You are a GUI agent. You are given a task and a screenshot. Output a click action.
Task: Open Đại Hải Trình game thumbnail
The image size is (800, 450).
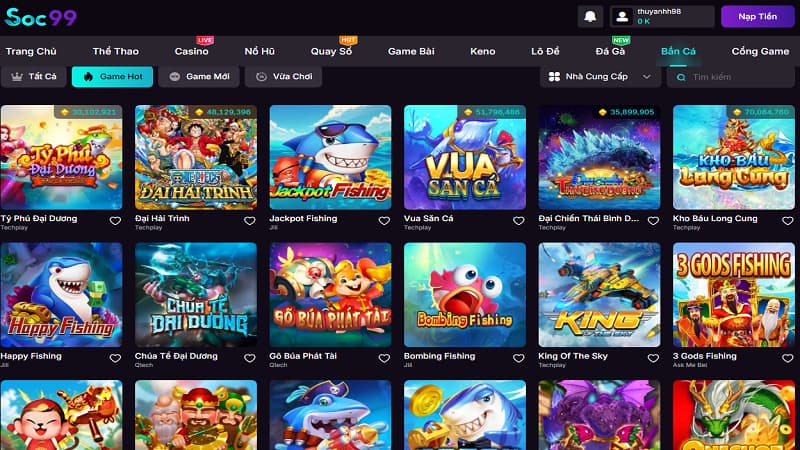196,157
